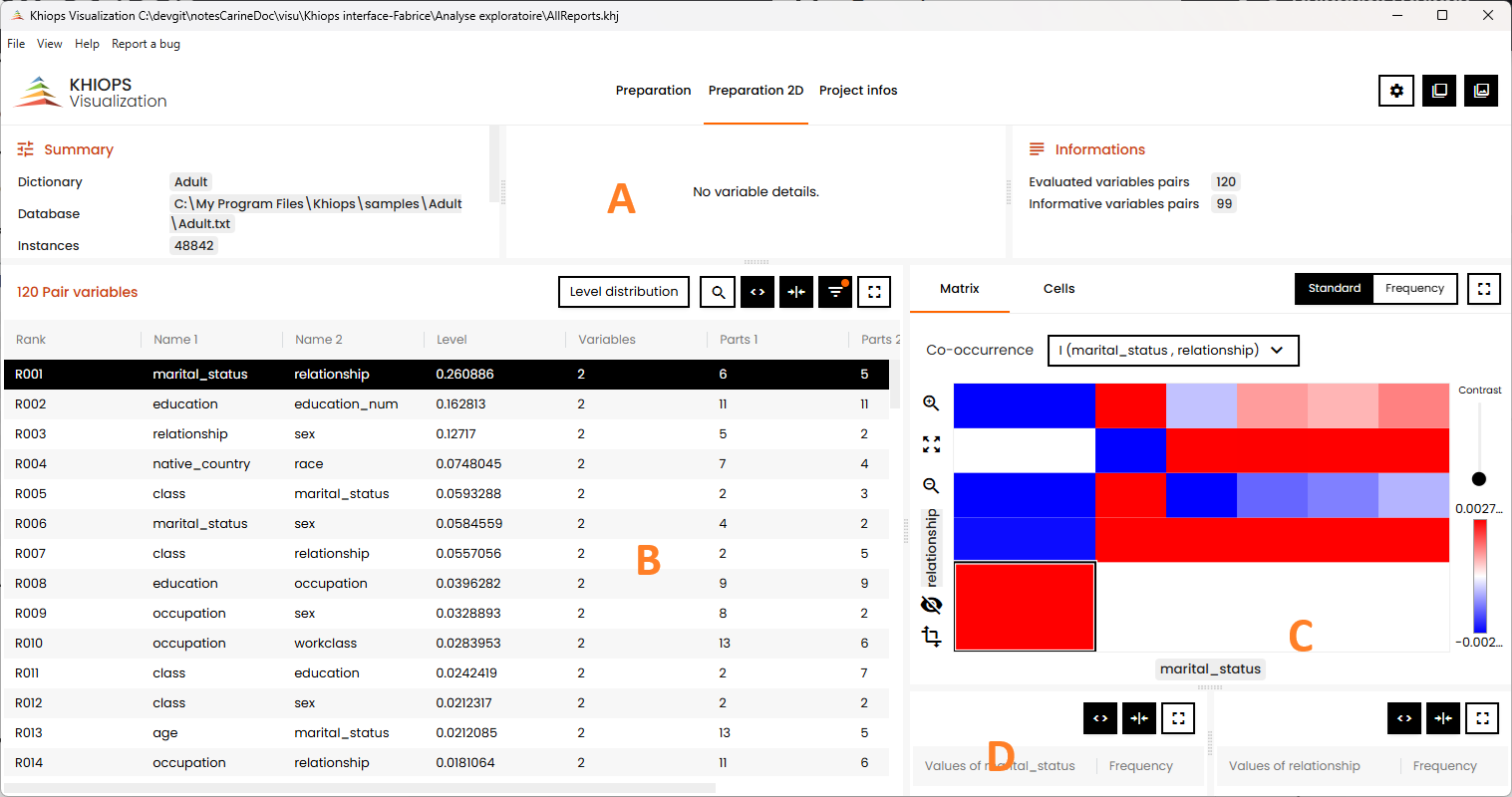
Task: Zoom in on the co-occurrence matrix
Action: coord(931,402)
